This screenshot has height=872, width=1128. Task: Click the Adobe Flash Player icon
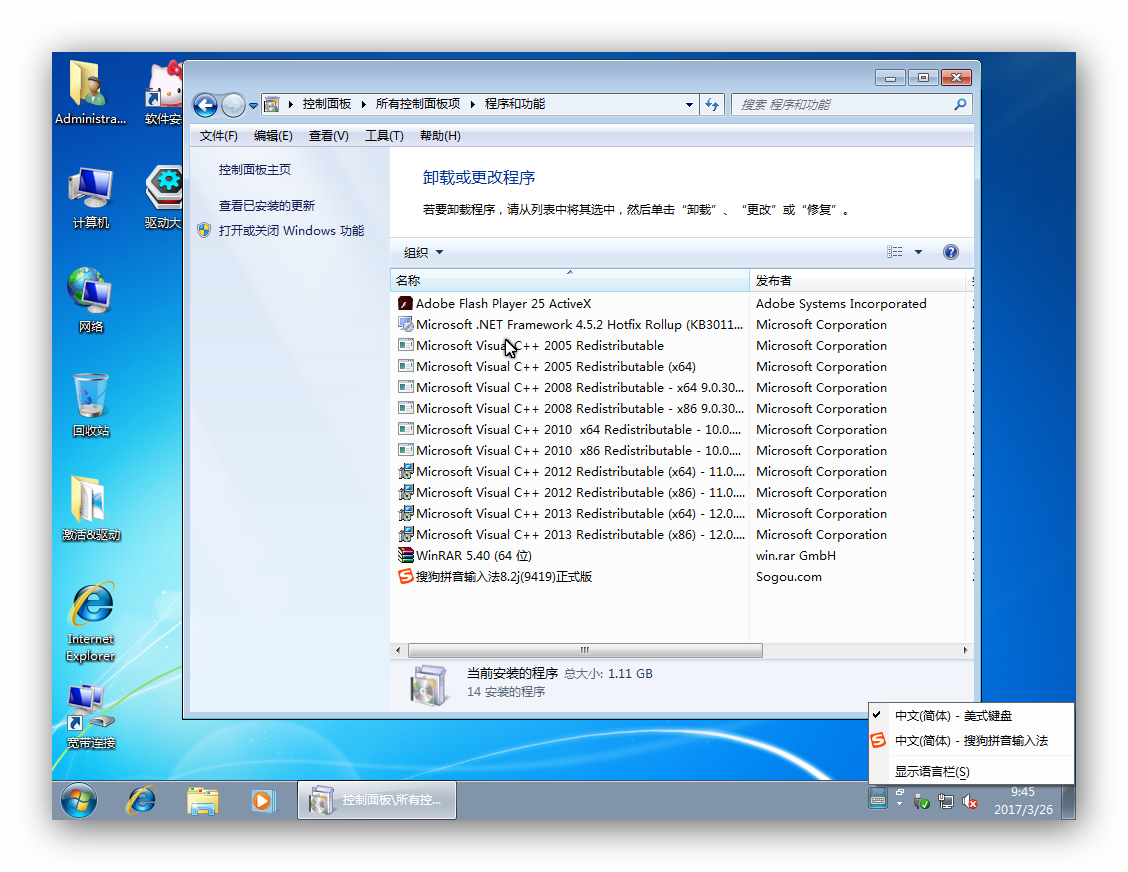click(406, 304)
